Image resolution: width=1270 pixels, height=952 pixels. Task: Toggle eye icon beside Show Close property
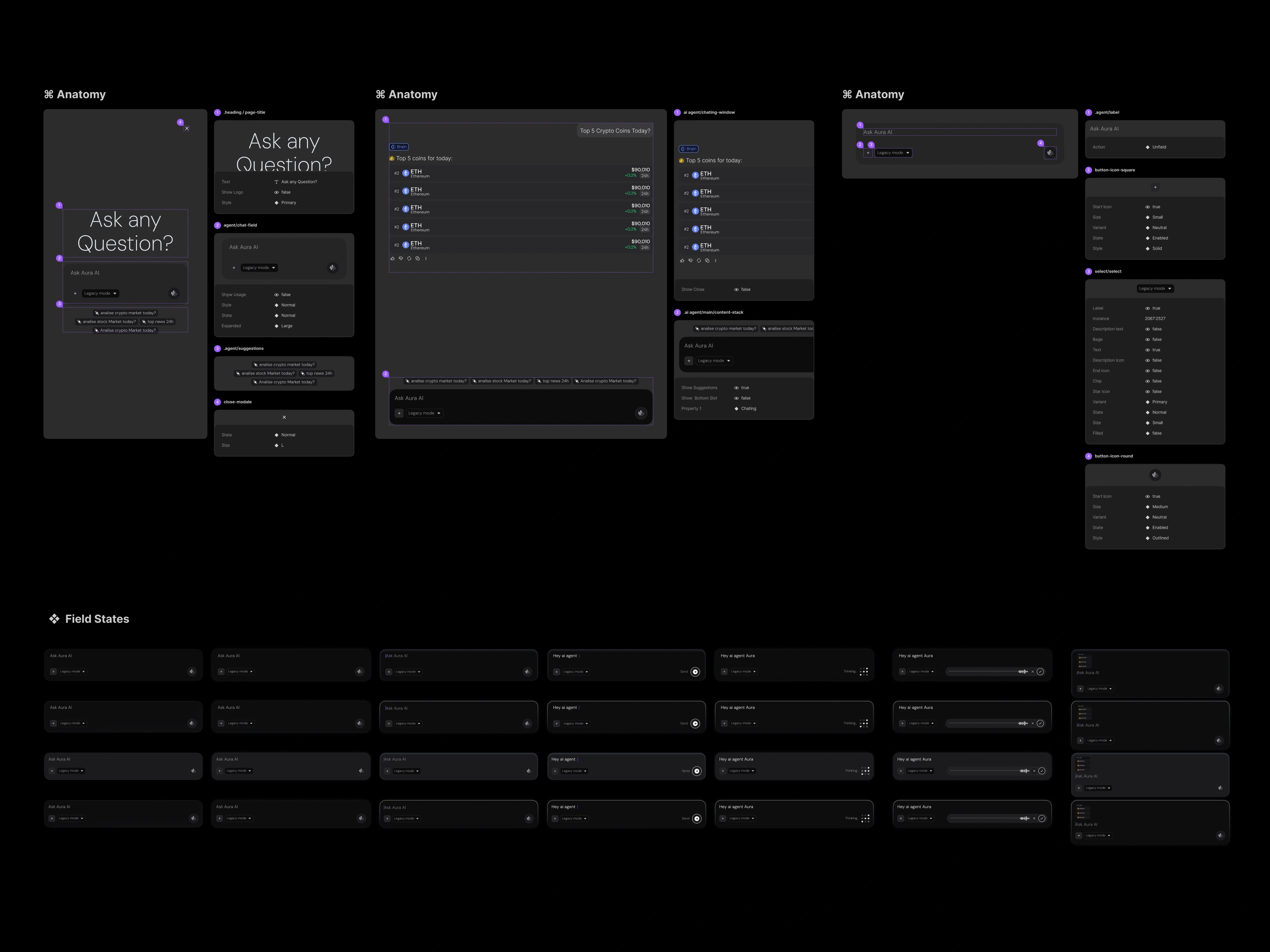pyautogui.click(x=736, y=289)
